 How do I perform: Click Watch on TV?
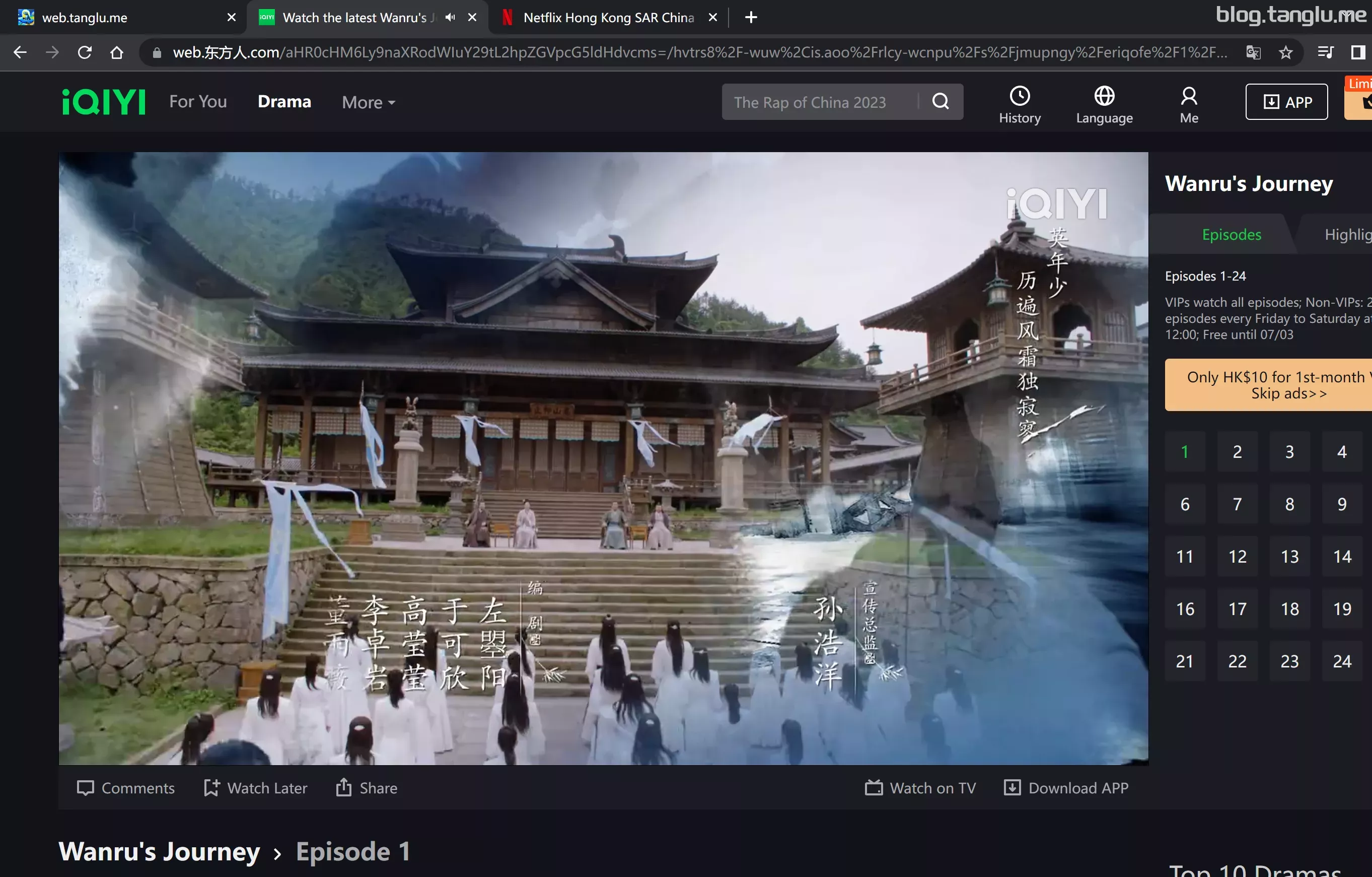coord(920,787)
